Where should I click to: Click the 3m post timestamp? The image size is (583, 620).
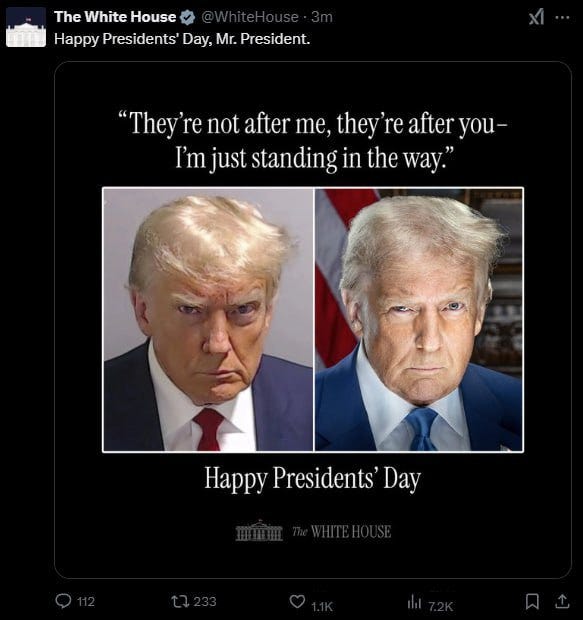click(x=322, y=17)
